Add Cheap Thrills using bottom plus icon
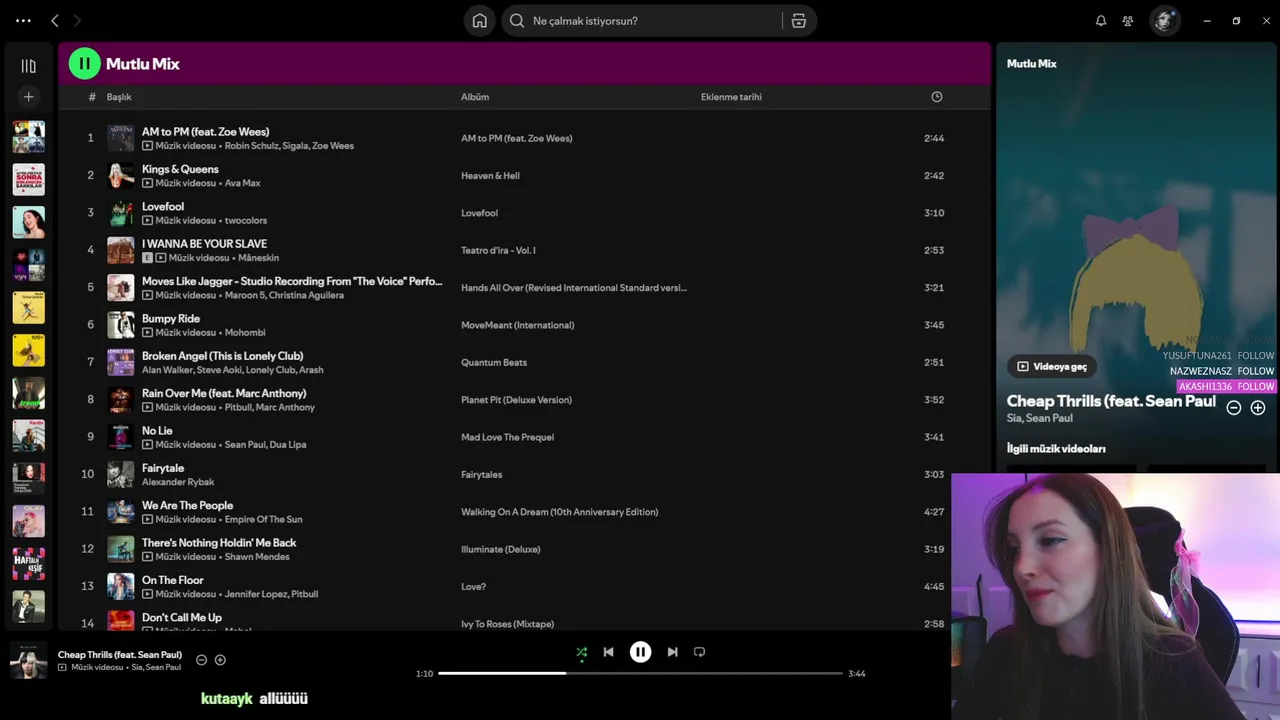Viewport: 1280px width, 720px height. pos(220,660)
